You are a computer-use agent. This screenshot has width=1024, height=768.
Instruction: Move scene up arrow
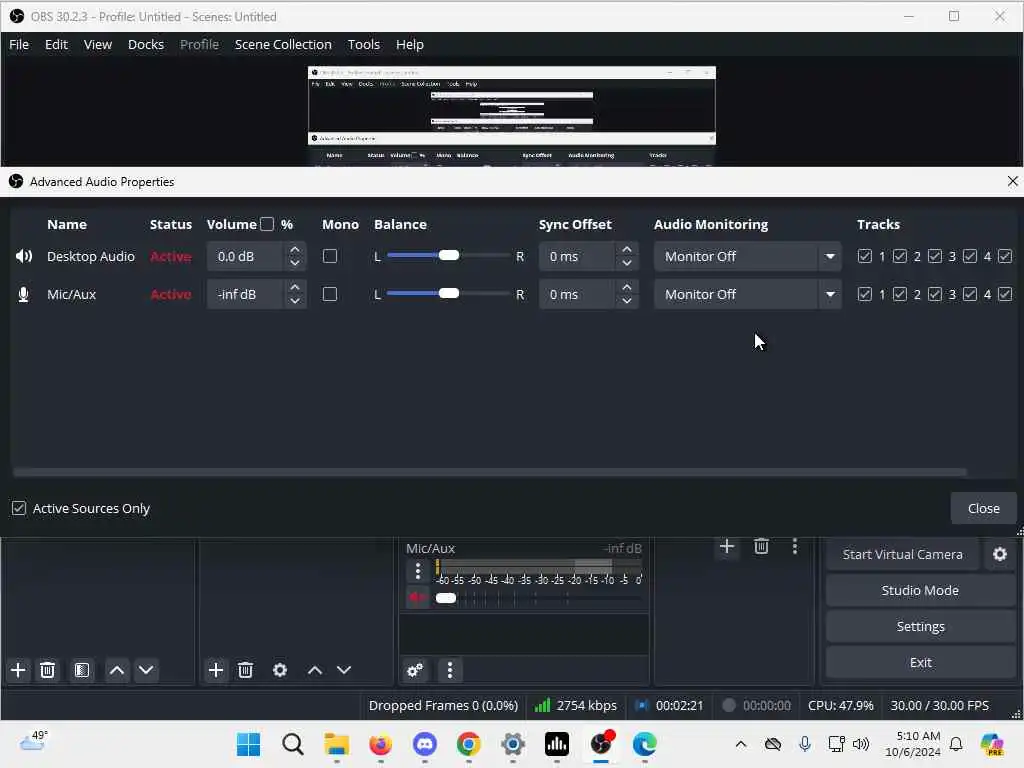pos(117,670)
